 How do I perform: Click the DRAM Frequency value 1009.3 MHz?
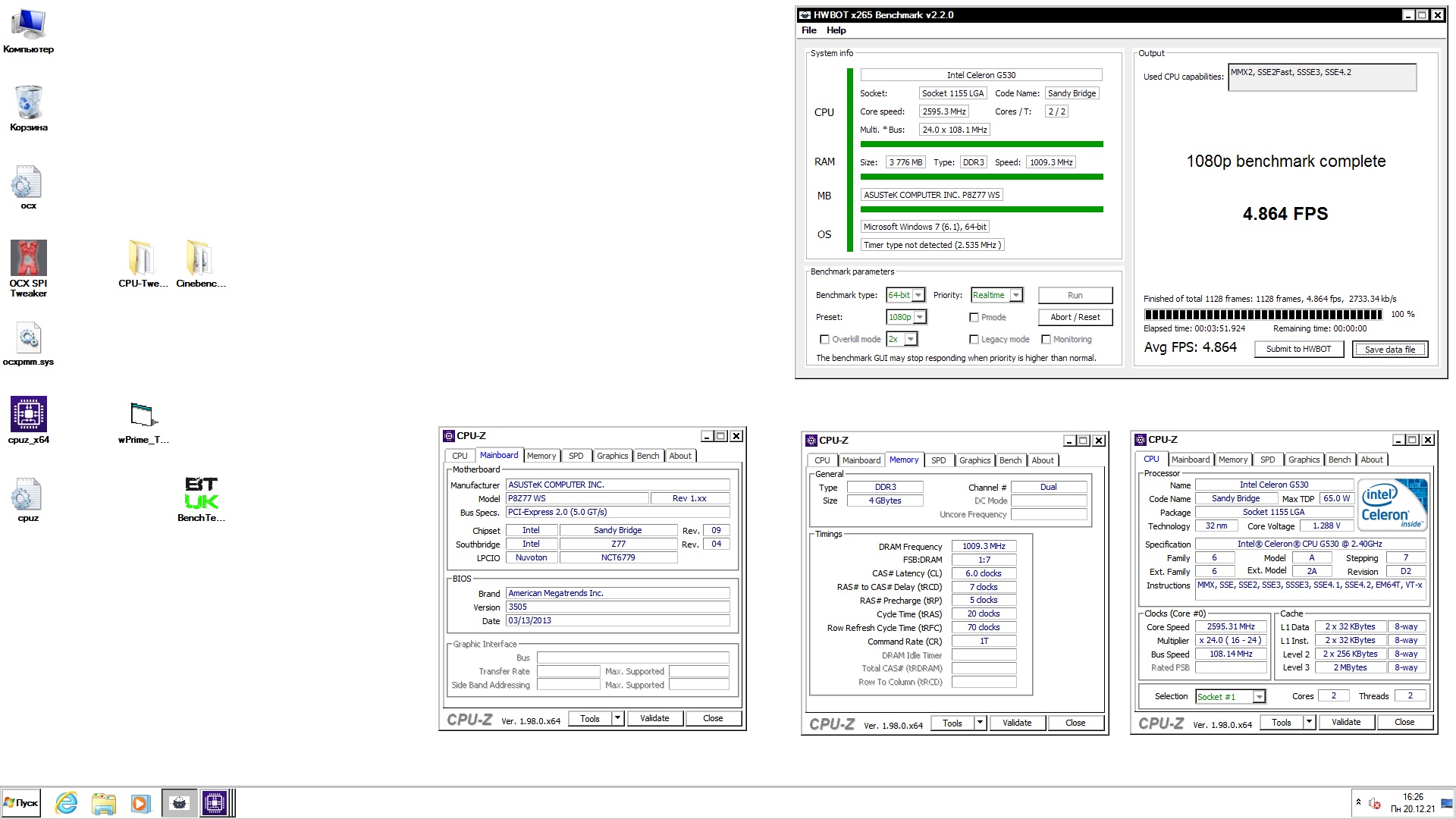tap(984, 546)
